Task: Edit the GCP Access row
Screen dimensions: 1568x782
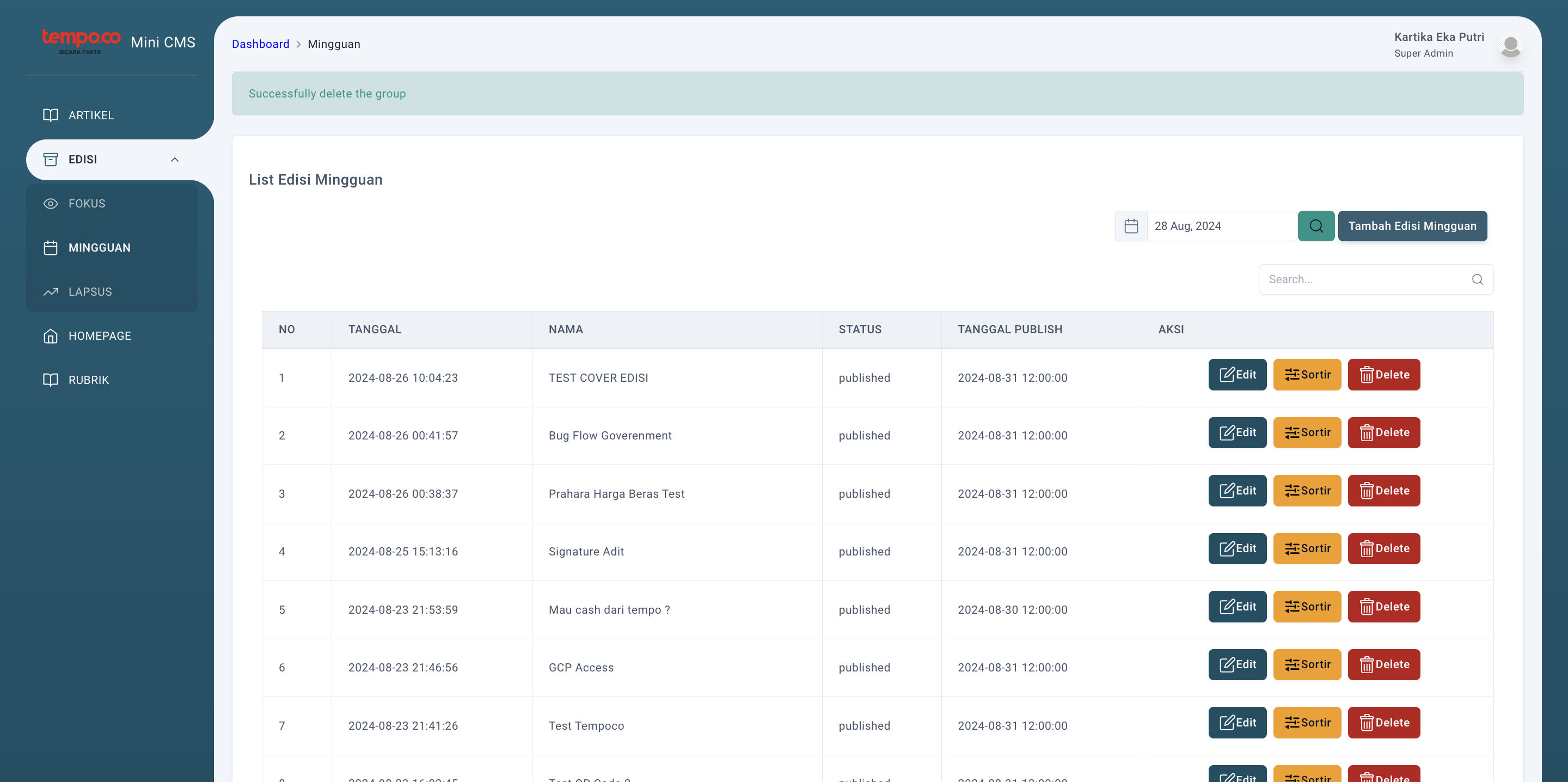Action: (x=1238, y=664)
